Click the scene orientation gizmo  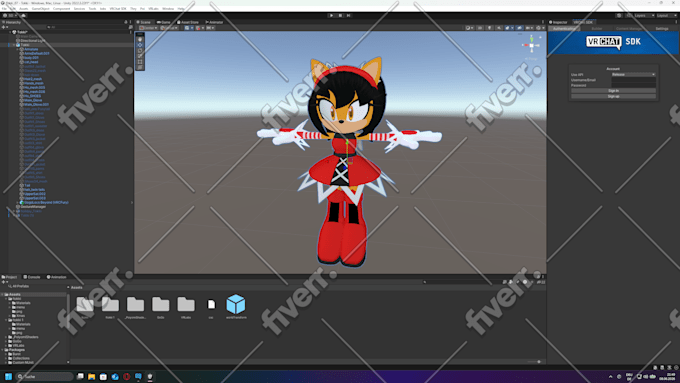tap(531, 45)
